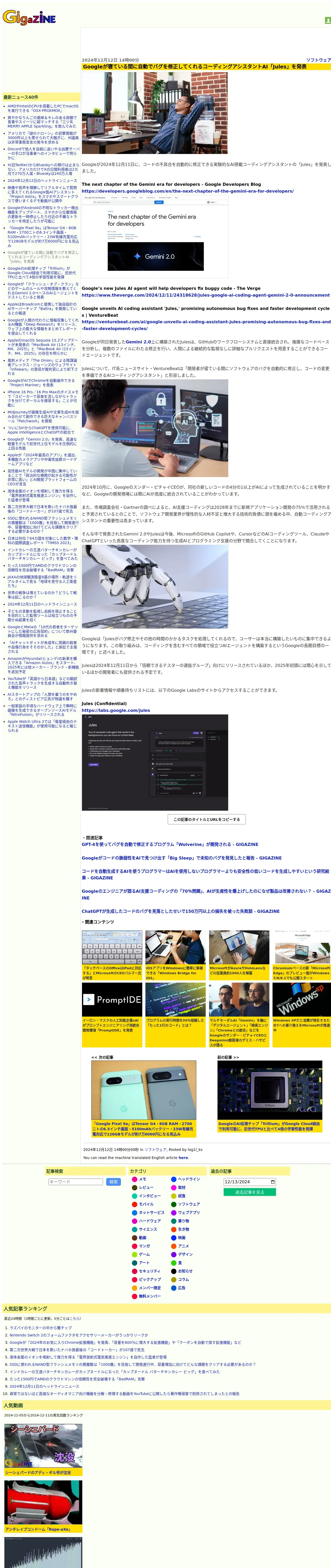Image resolution: width=331 pixels, height=1568 pixels.
Task: Click the GIGAZINE logo
Action: [x=29, y=18]
